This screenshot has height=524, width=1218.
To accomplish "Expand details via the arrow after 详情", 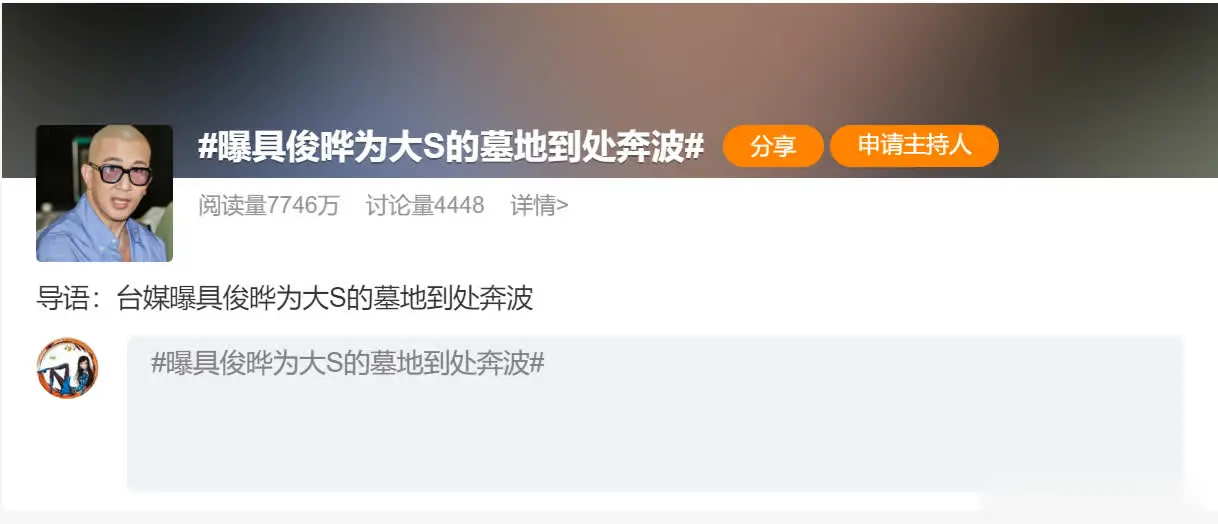I will (x=563, y=206).
